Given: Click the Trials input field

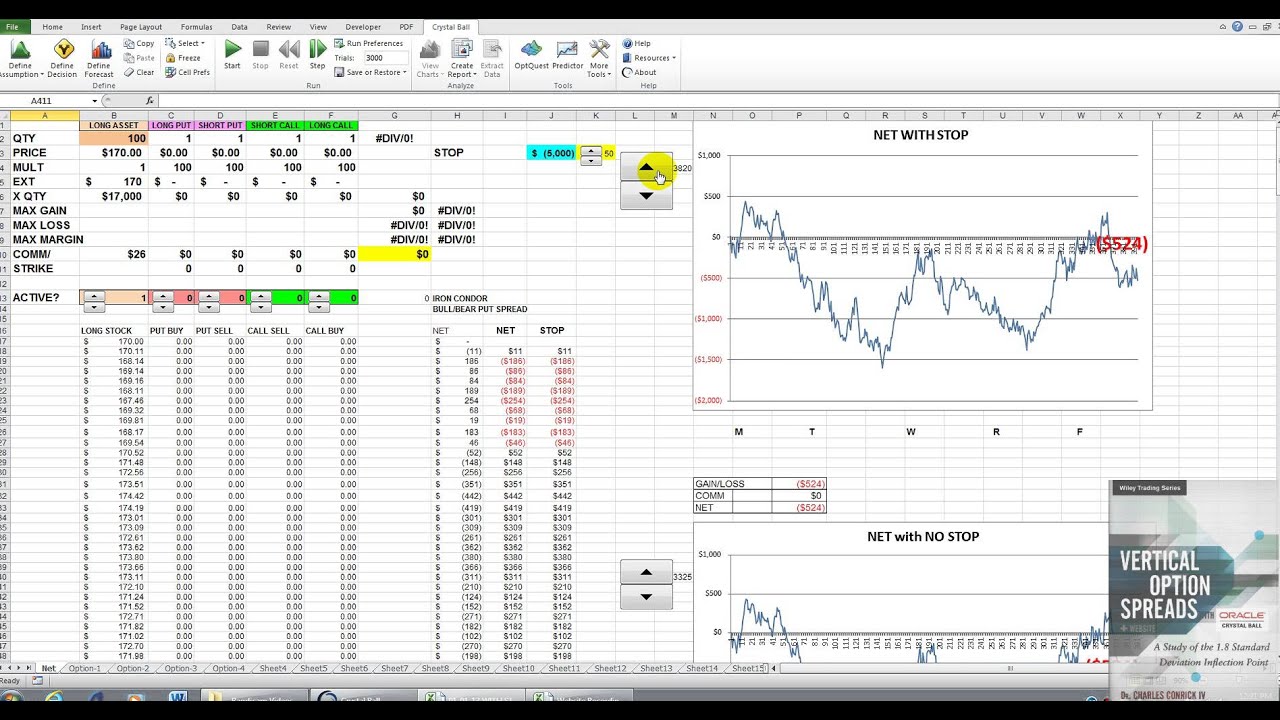Looking at the screenshot, I should coord(388,58).
